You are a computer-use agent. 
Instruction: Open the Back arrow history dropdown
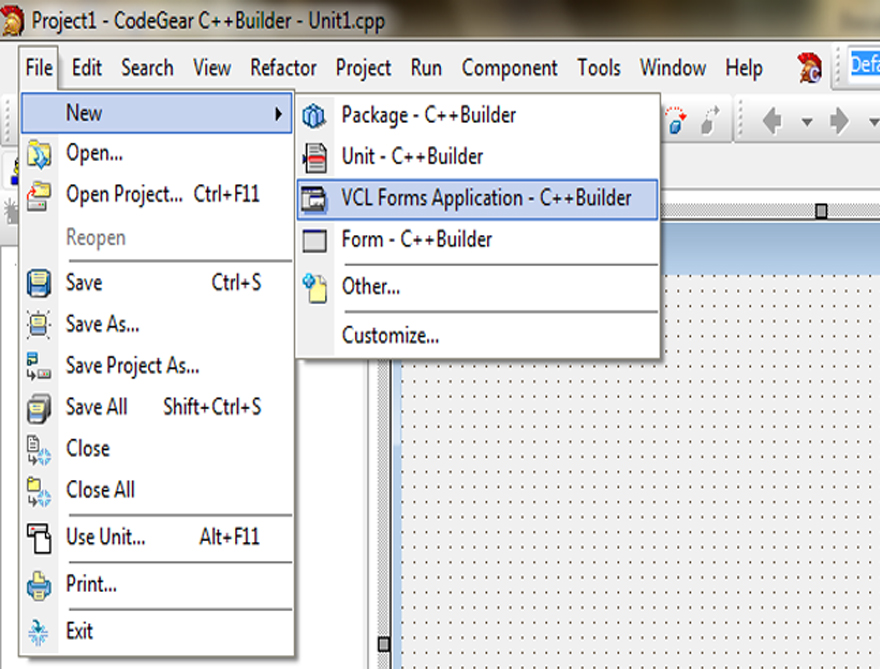tap(806, 122)
